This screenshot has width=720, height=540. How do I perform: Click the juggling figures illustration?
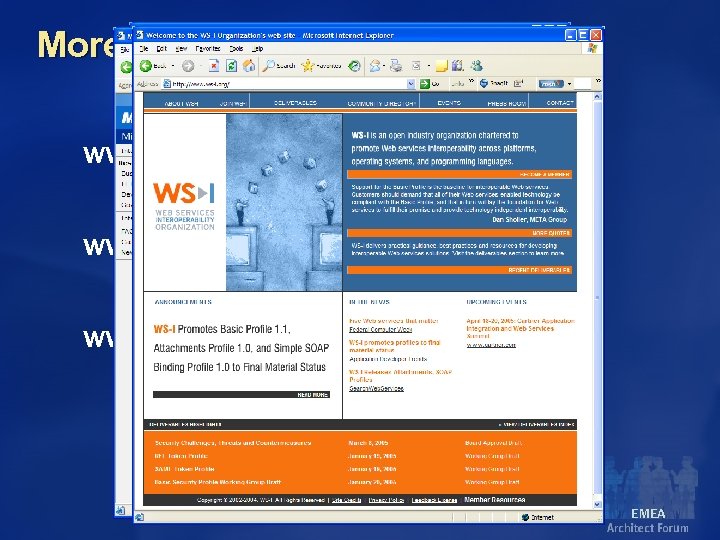click(284, 202)
